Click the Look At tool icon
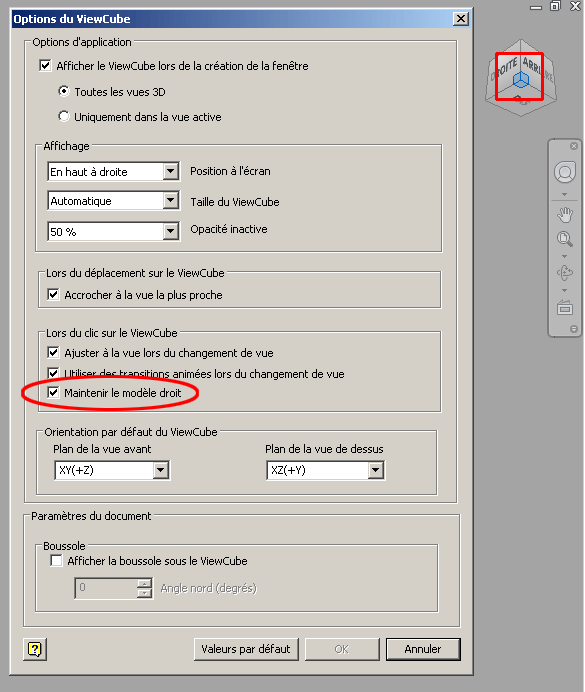This screenshot has height=692, width=585. click(565, 307)
